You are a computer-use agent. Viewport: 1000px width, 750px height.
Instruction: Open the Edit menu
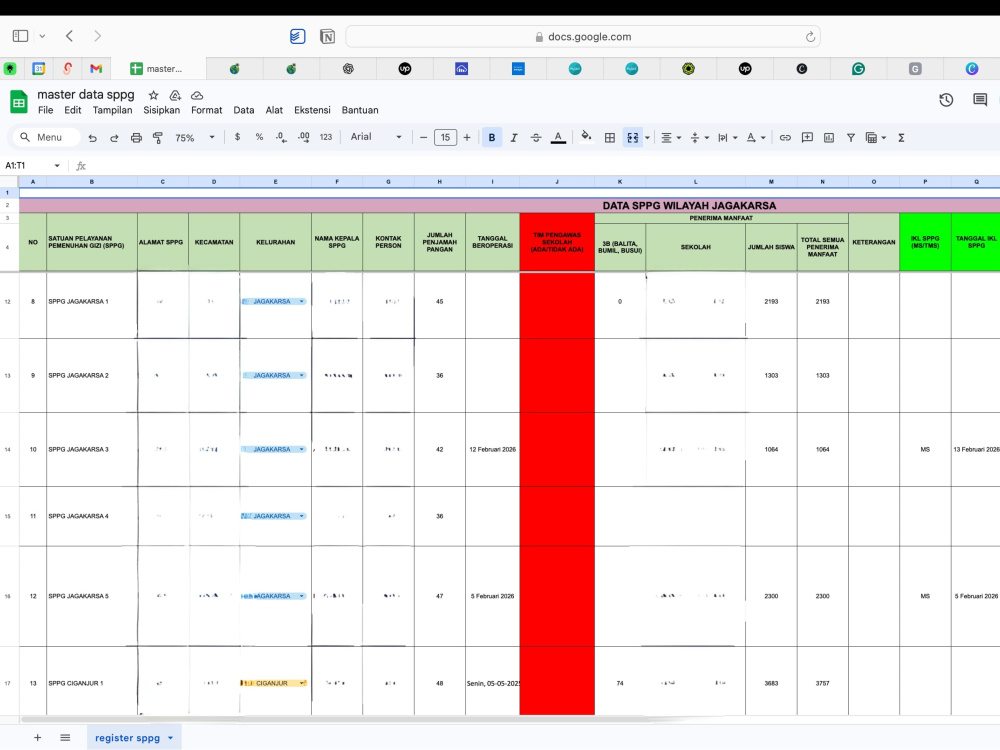[73, 110]
